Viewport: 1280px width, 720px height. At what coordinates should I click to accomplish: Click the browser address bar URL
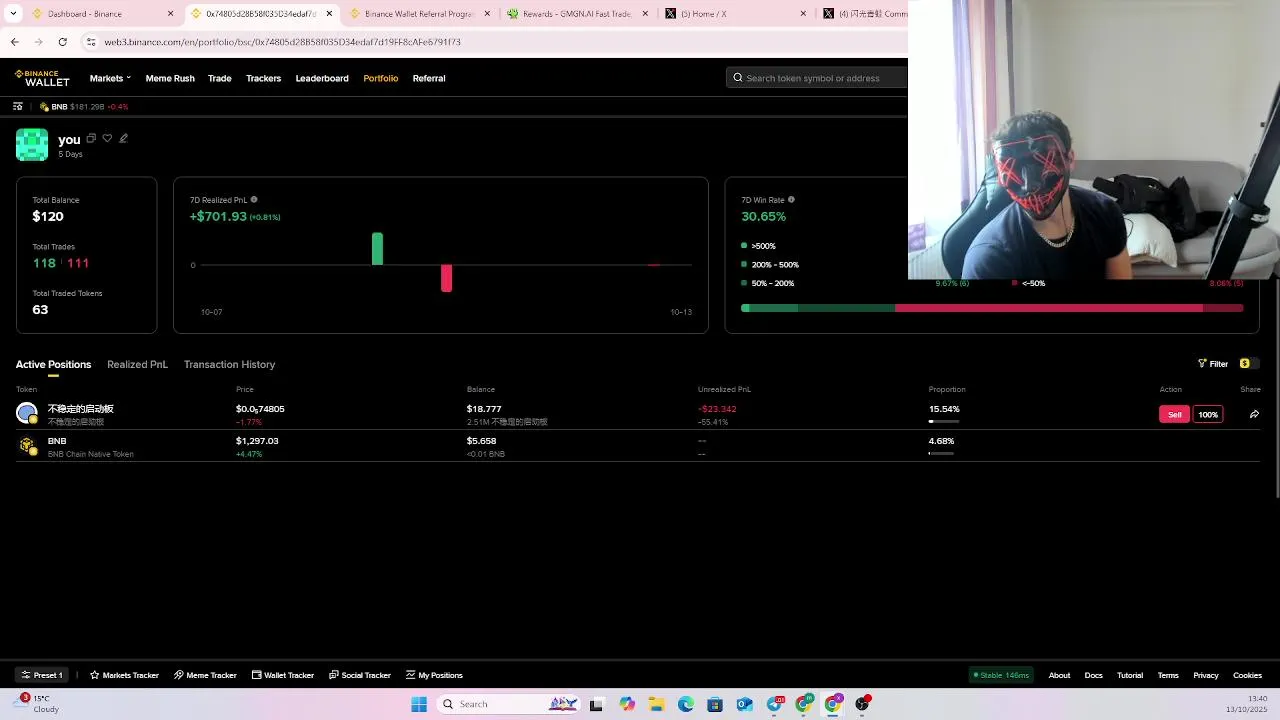point(283,42)
